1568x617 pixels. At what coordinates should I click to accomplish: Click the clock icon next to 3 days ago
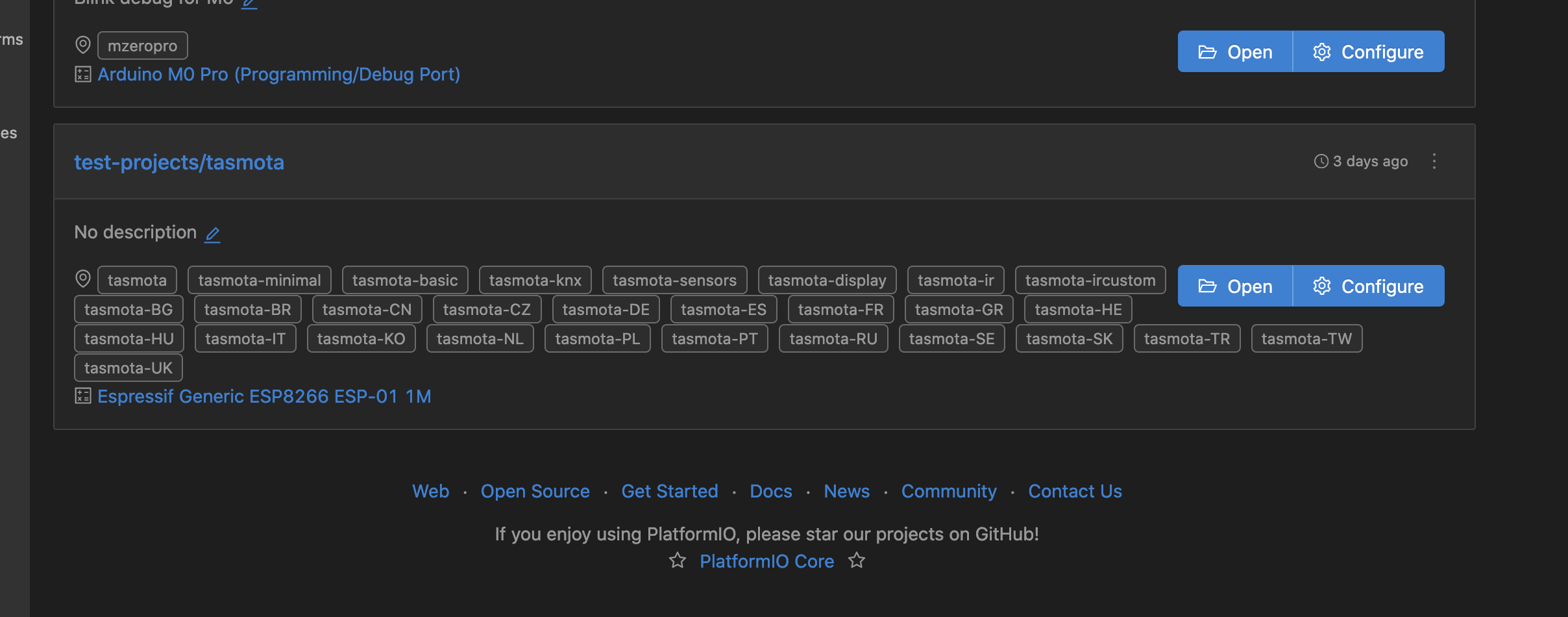(1321, 161)
